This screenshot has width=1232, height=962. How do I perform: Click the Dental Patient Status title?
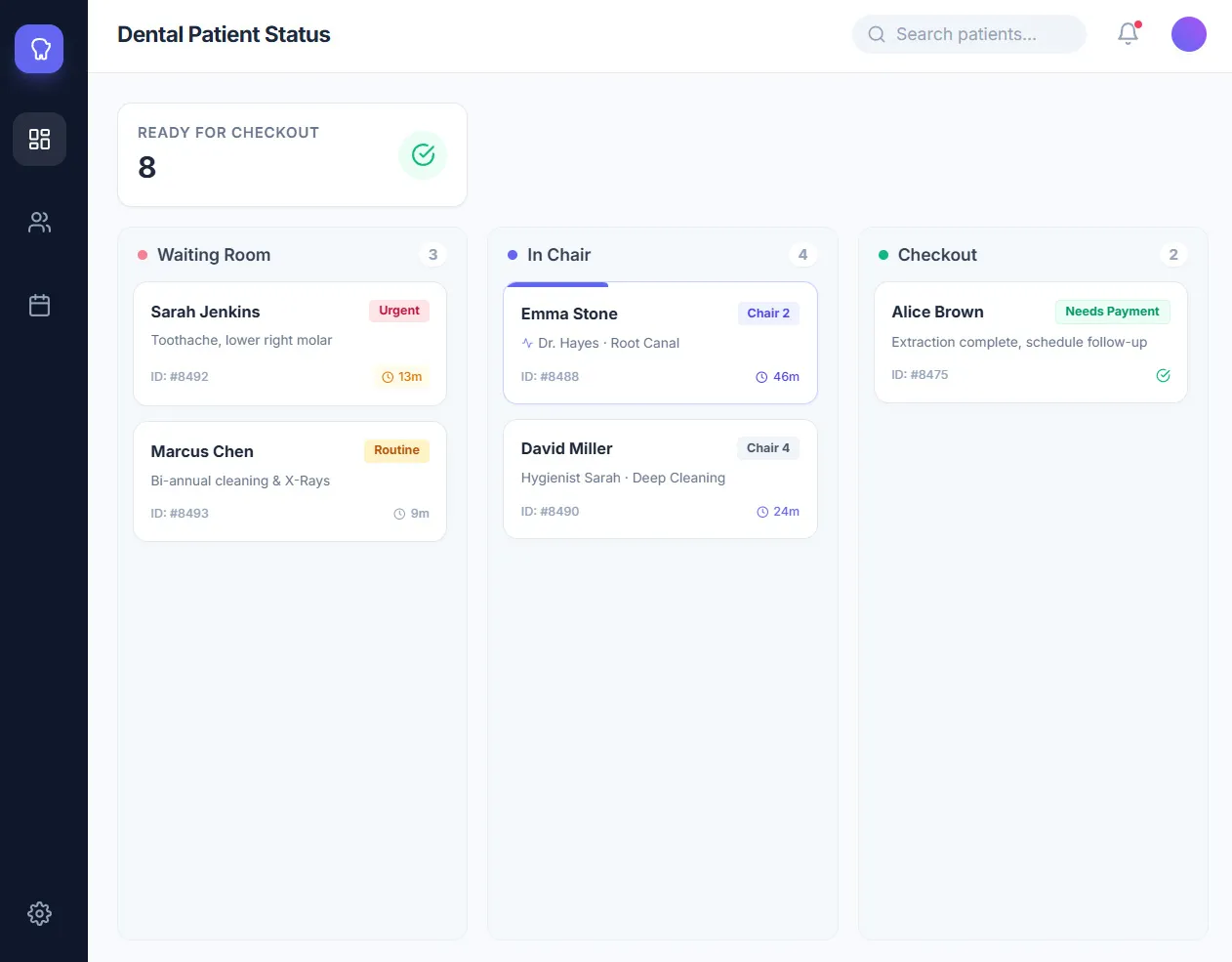224,34
